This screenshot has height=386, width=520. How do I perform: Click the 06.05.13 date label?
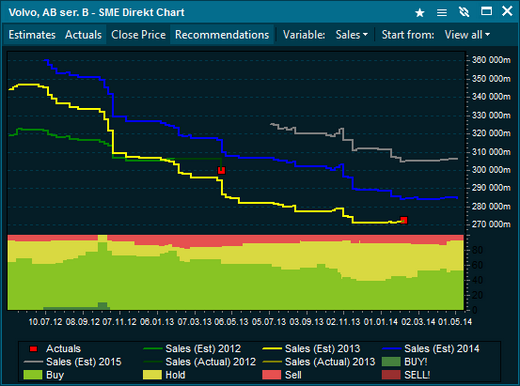pyautogui.click(x=231, y=322)
